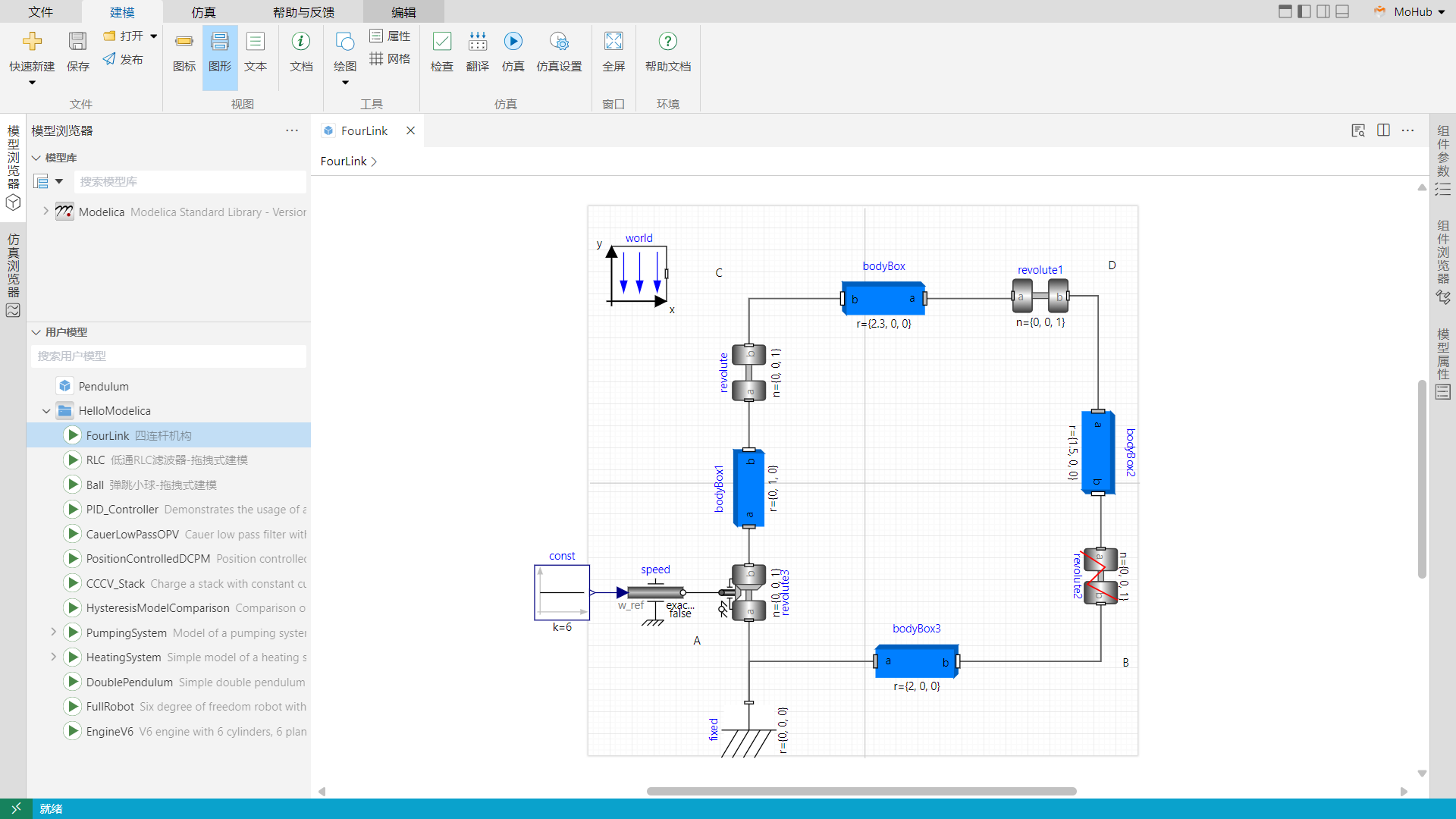This screenshot has height=819, width=1456.
Task: Click the 仿真浏览器 sidebar icon
Action: point(13,310)
